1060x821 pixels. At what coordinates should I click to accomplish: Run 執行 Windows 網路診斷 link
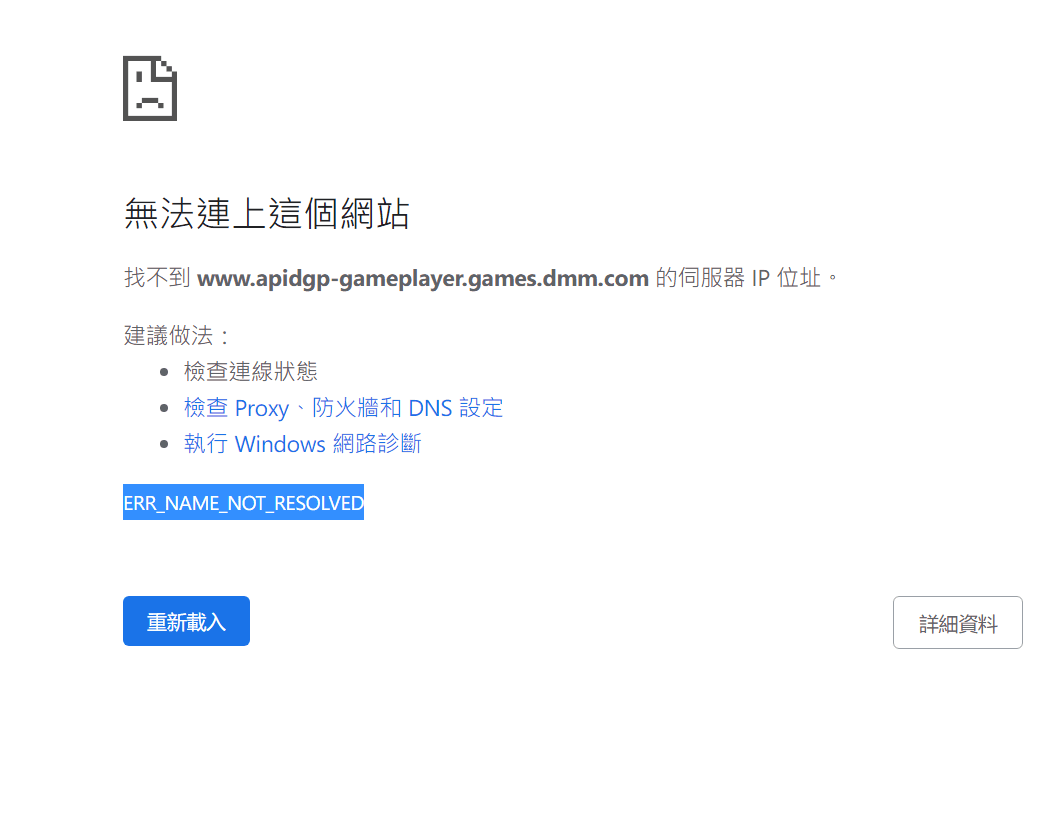click(x=303, y=444)
